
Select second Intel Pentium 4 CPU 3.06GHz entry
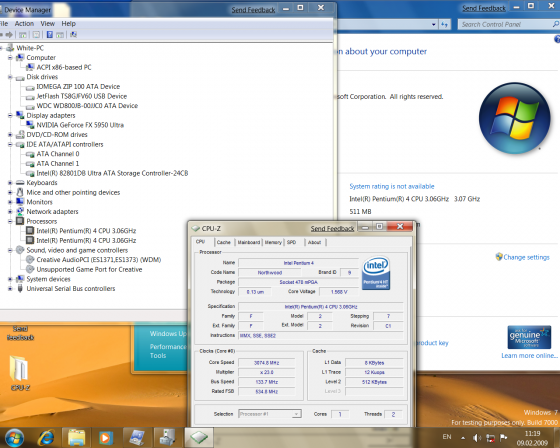click(x=86, y=240)
